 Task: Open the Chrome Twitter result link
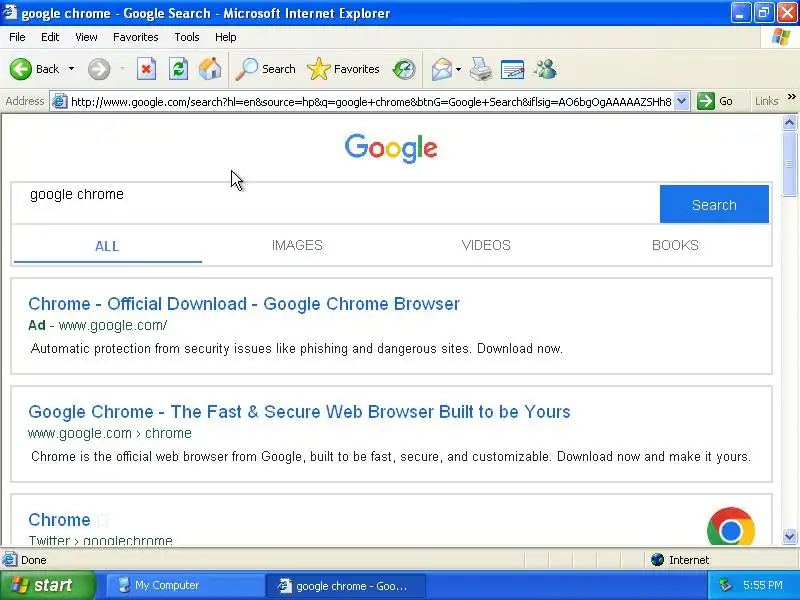pos(59,520)
